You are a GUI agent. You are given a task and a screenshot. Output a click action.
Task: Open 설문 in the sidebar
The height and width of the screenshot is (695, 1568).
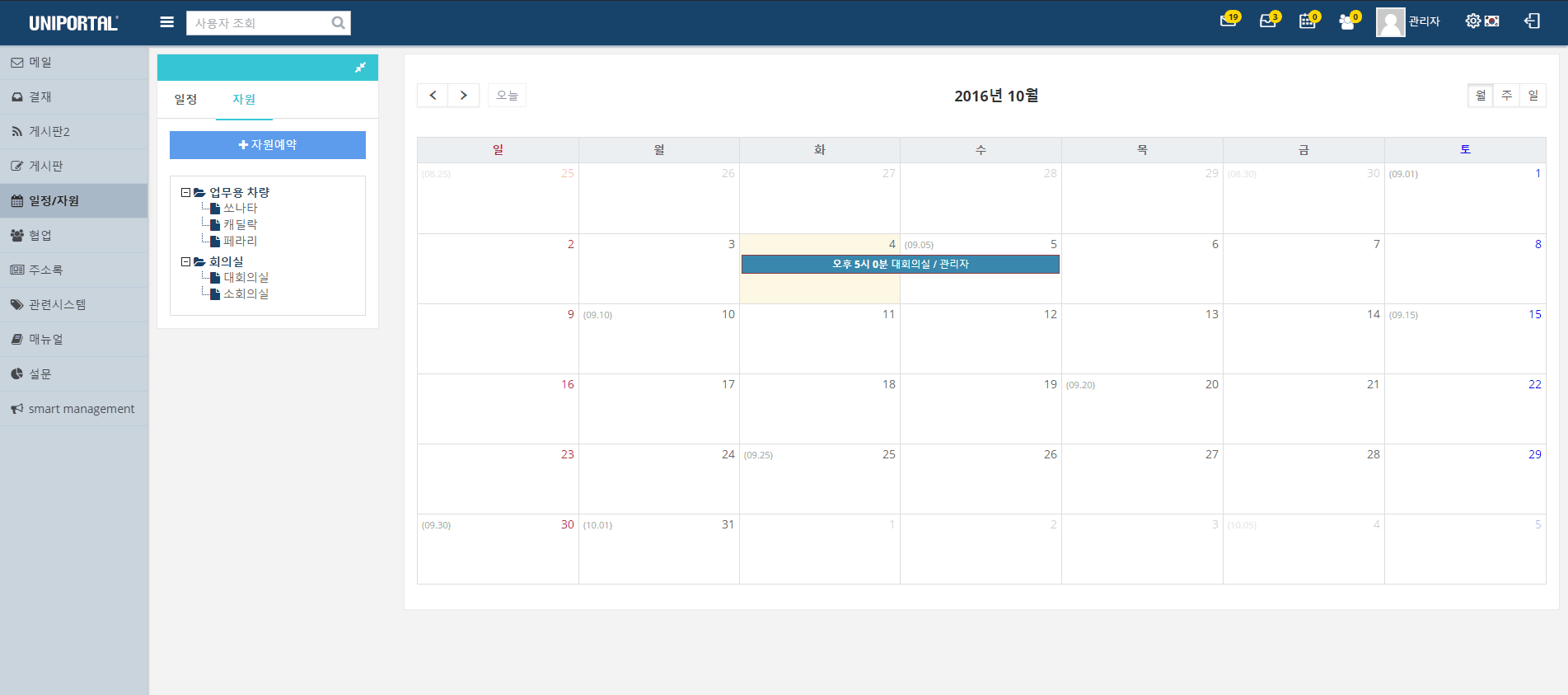coord(74,374)
